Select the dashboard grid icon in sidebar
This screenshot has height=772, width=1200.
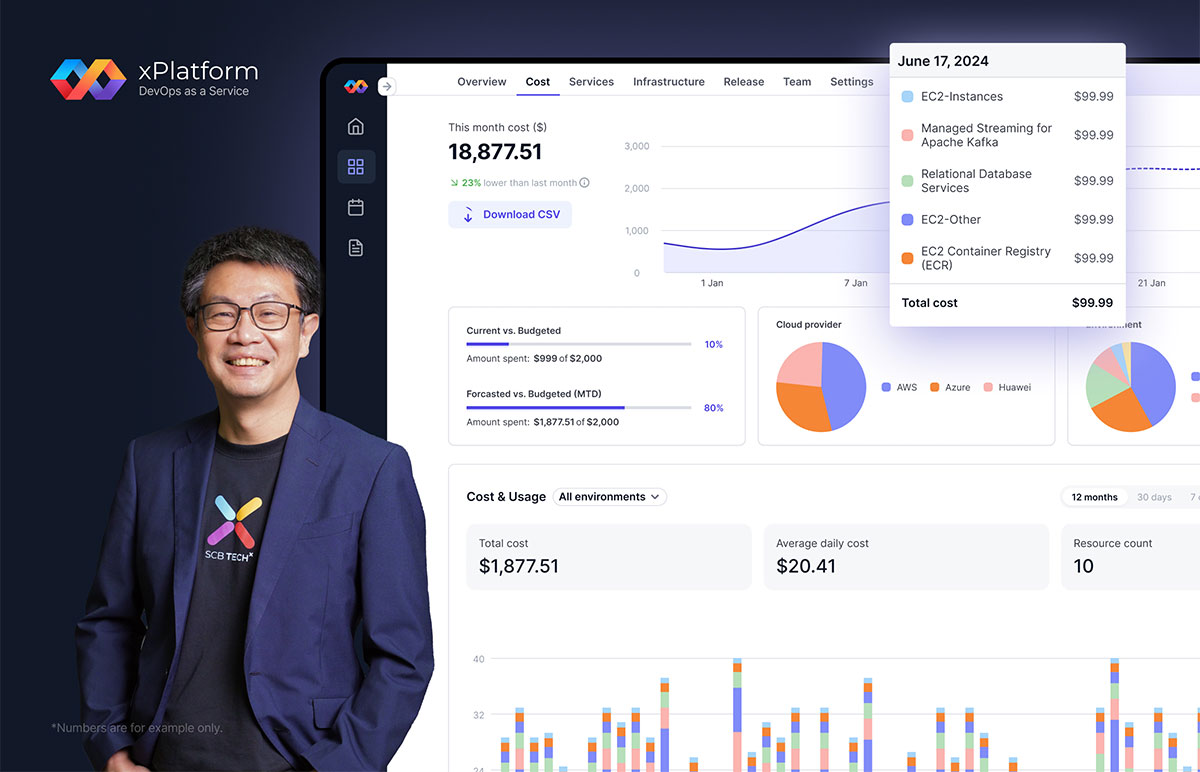pos(356,167)
